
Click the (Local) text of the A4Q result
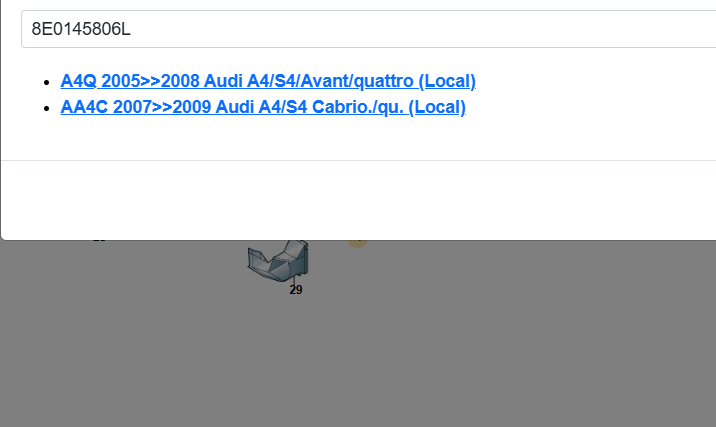[447, 81]
